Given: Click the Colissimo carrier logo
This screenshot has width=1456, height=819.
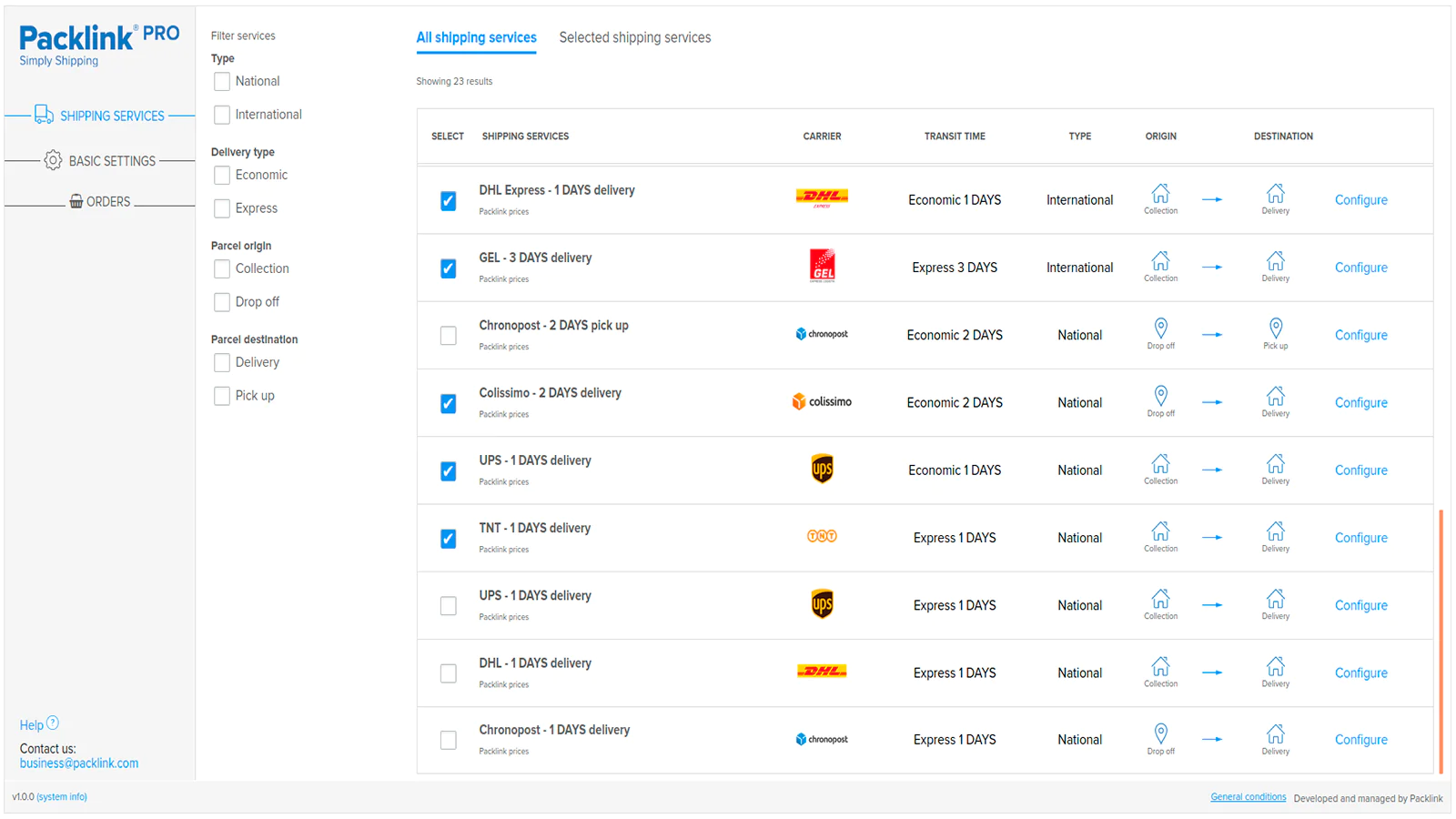Looking at the screenshot, I should tap(822, 401).
